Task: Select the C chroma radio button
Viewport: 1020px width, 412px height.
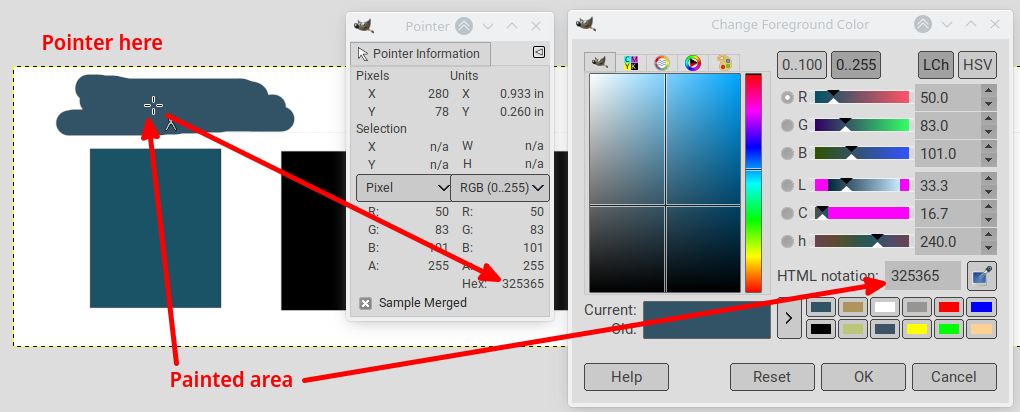Action: pos(788,213)
